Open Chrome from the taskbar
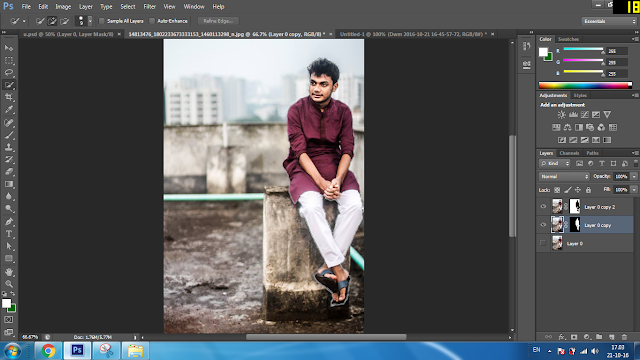640x360 pixels. click(x=48, y=351)
